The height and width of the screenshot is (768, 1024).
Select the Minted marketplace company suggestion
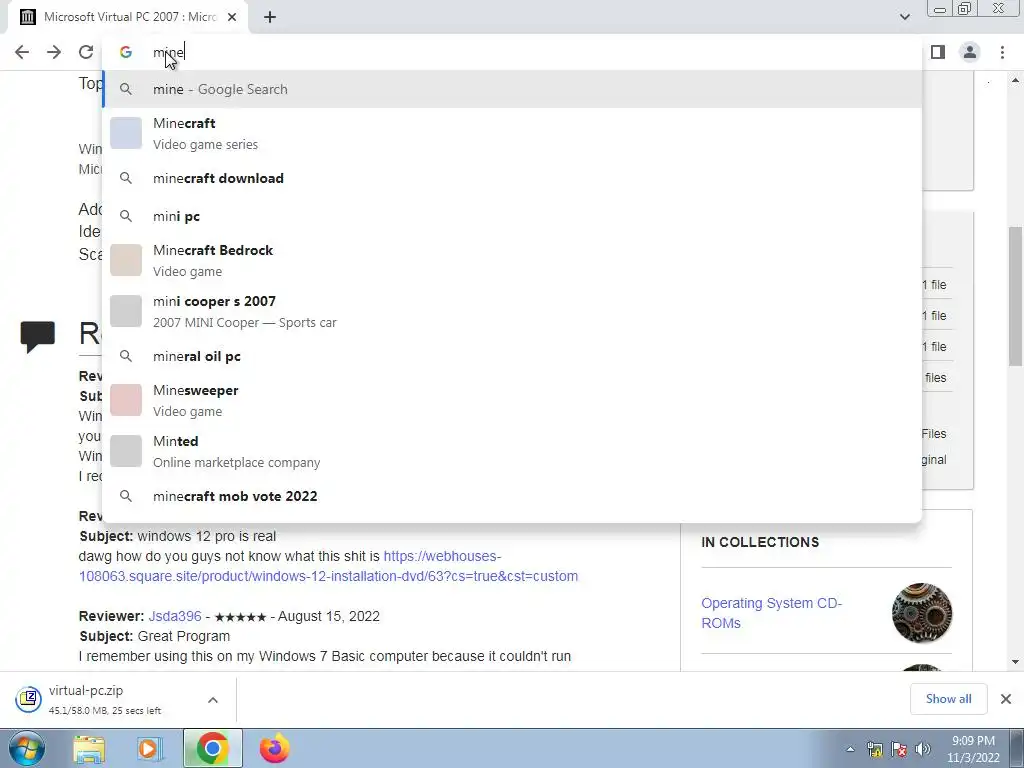pos(512,451)
